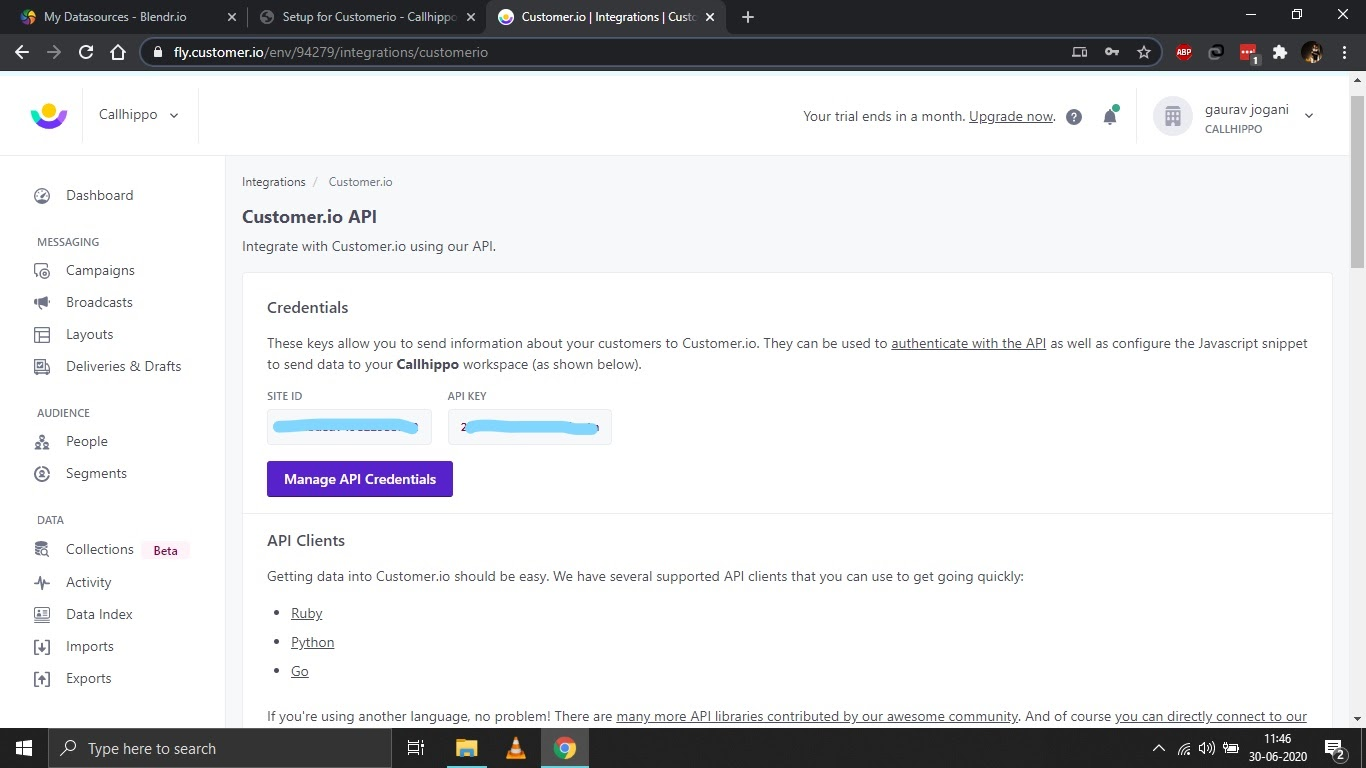Click the ABP extension icon
The image size is (1366, 768).
click(1184, 52)
